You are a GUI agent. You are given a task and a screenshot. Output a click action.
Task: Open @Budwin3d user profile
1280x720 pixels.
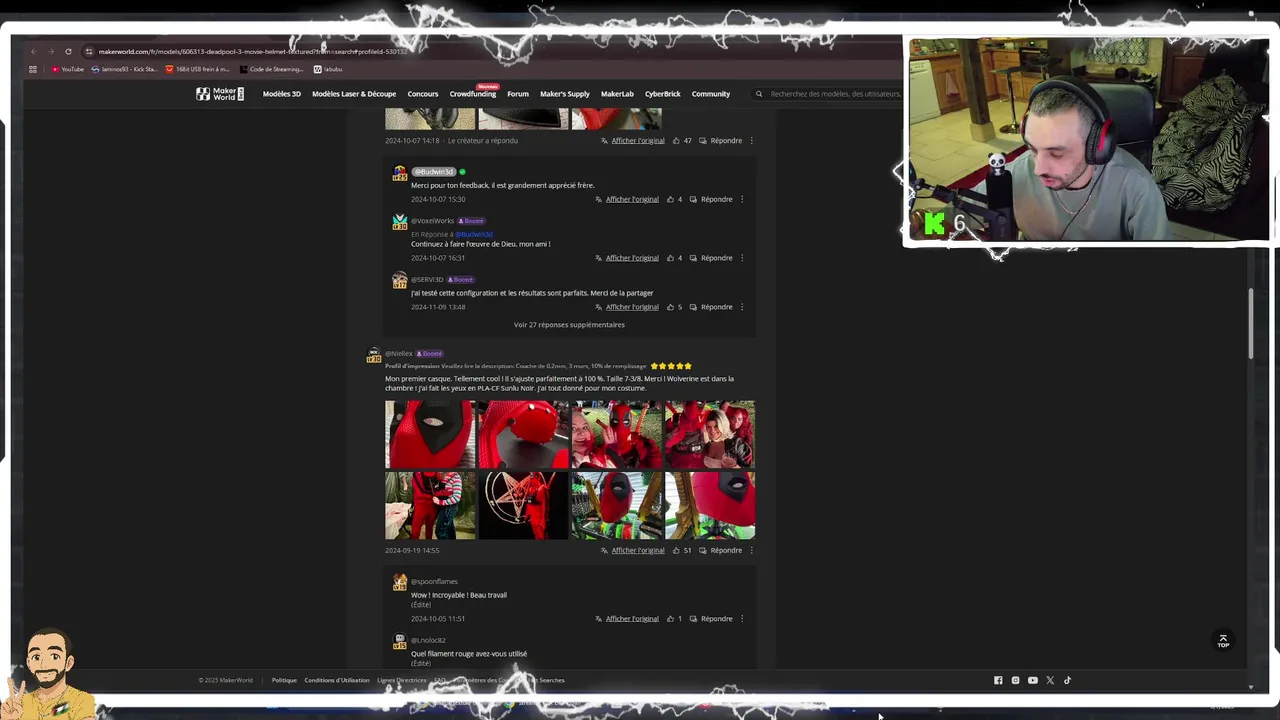pyautogui.click(x=433, y=172)
